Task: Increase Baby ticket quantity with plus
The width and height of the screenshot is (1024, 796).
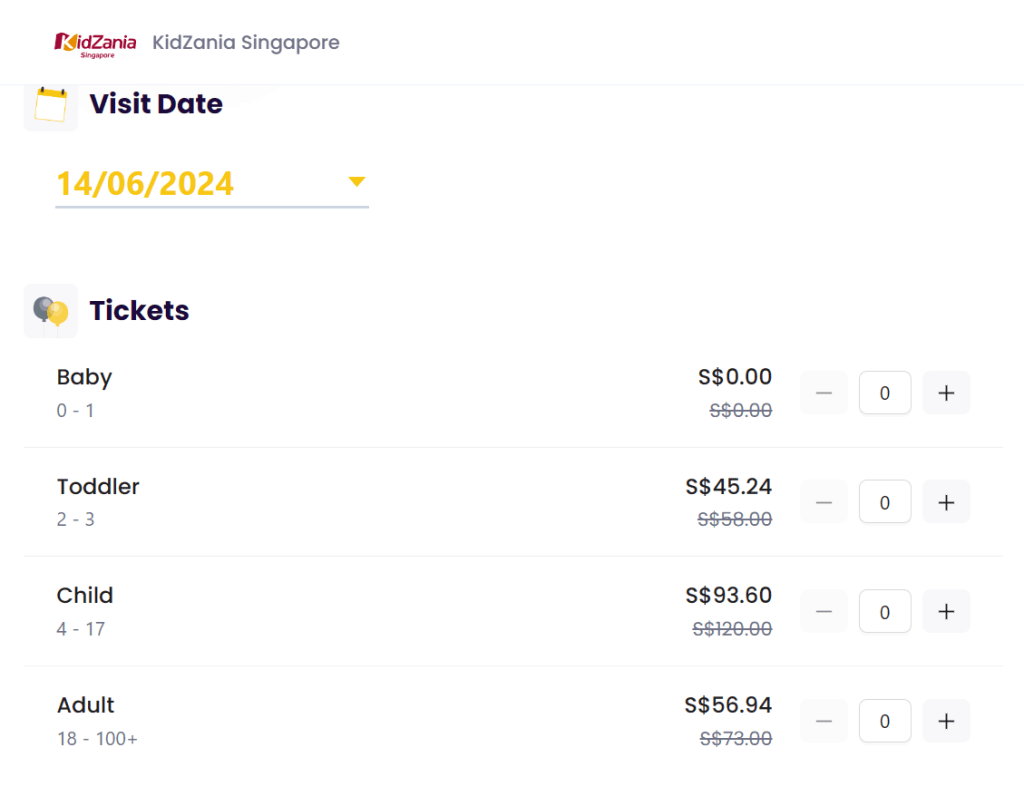Action: (x=946, y=393)
